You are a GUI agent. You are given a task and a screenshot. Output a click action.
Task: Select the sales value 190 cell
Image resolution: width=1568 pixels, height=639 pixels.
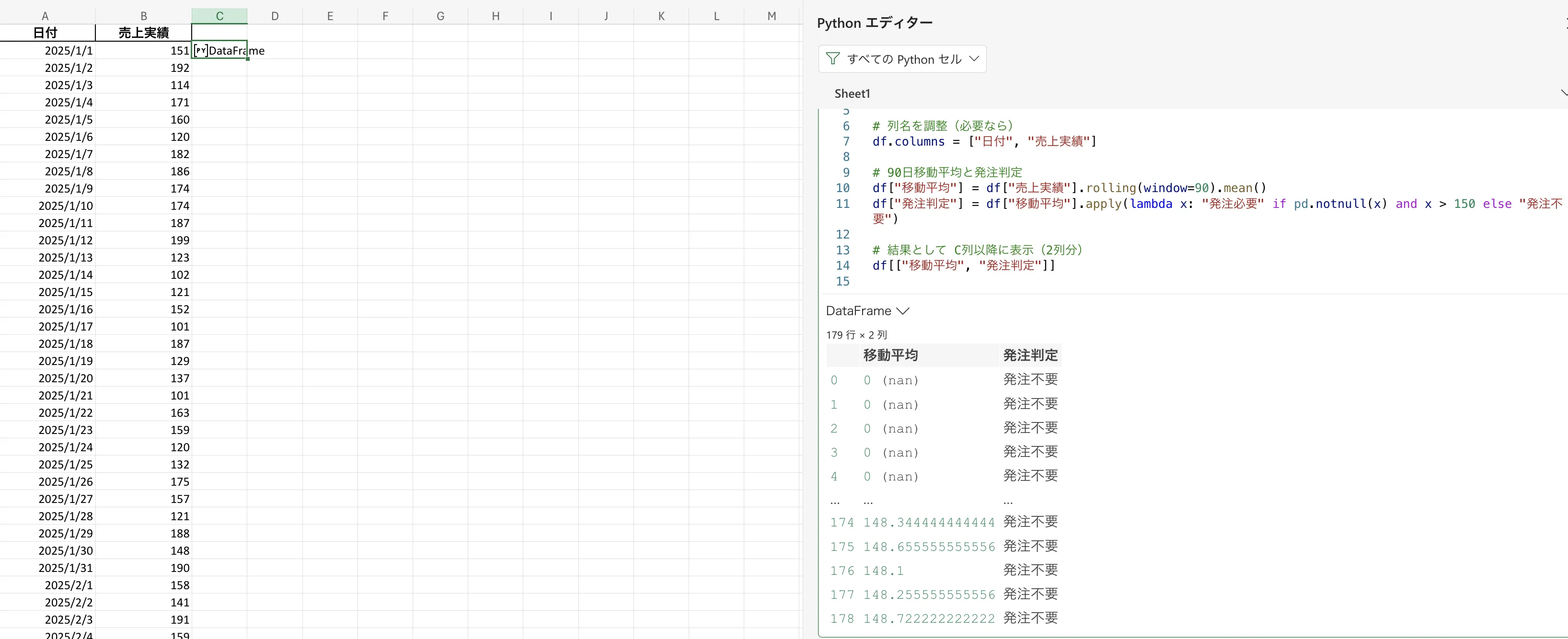tap(144, 568)
